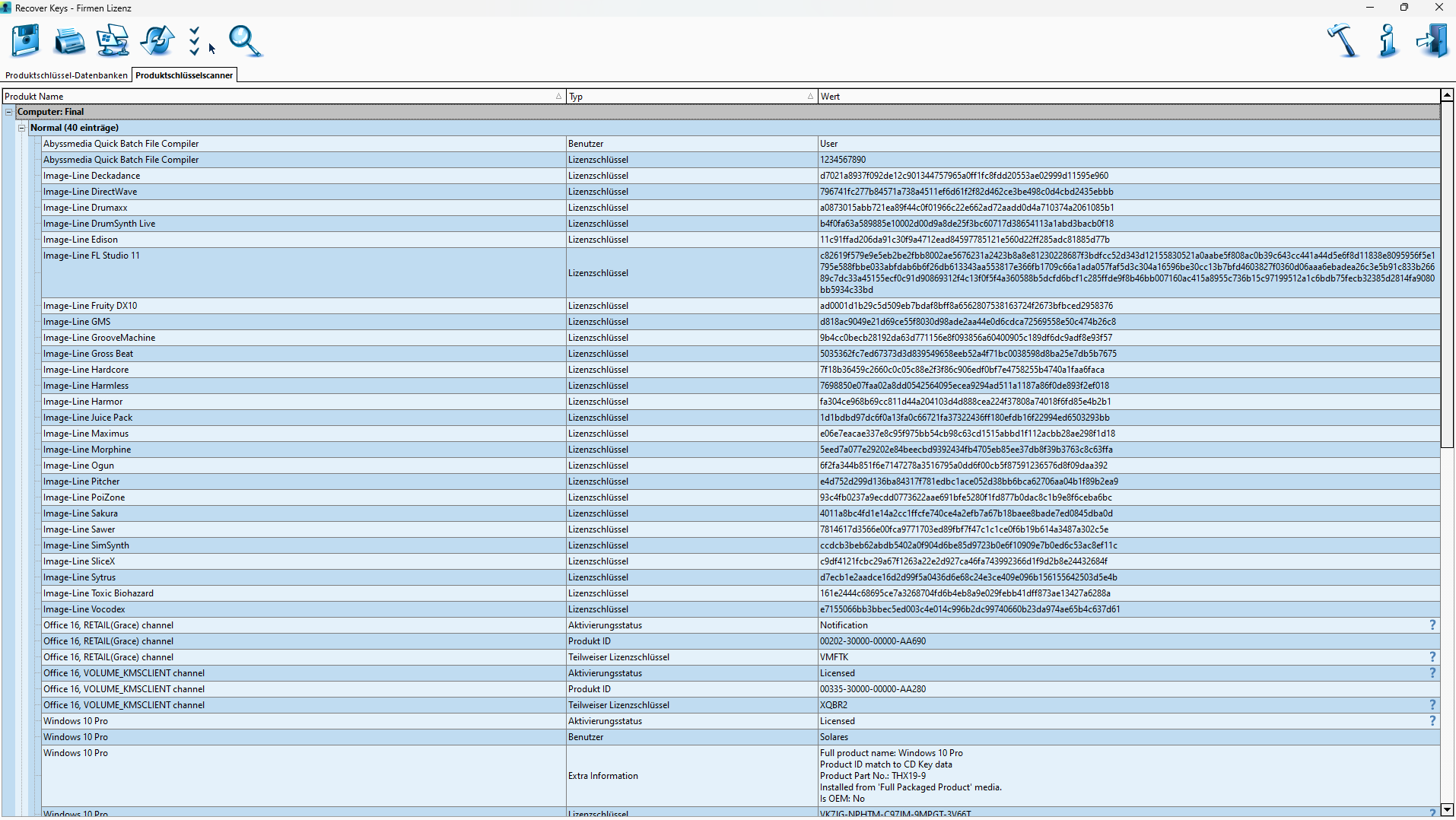Image resolution: width=1456 pixels, height=820 pixels.
Task: Select the 1234567890 license value
Action: (843, 160)
